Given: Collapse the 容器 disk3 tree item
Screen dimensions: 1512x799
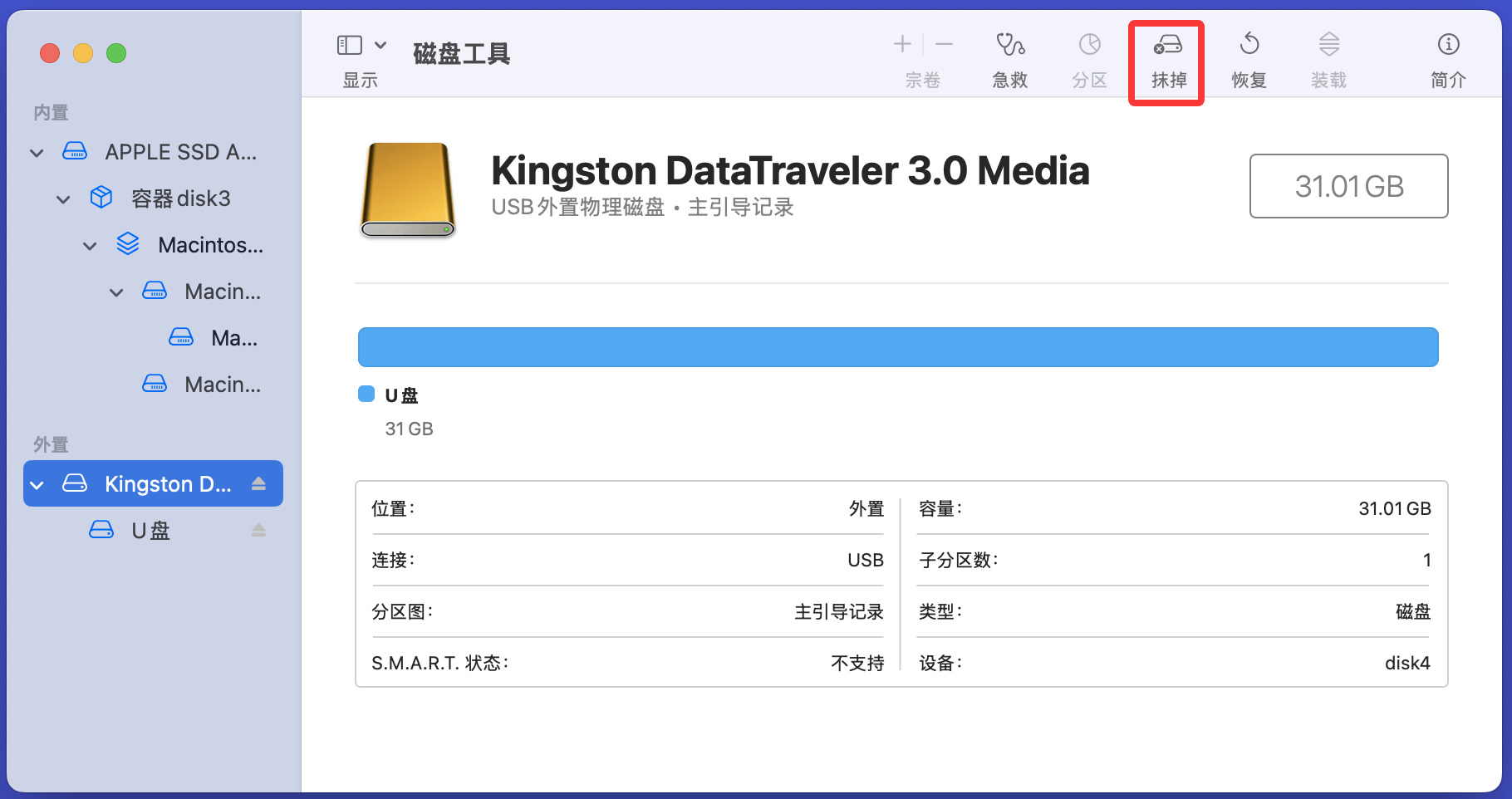Looking at the screenshot, I should tap(63, 199).
